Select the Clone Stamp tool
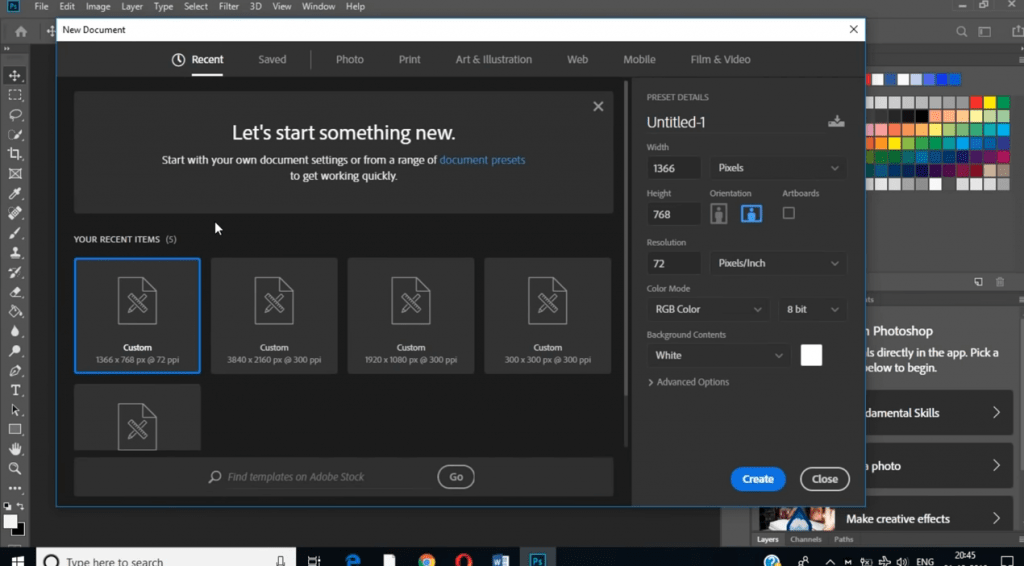The width and height of the screenshot is (1024, 566). [15, 253]
